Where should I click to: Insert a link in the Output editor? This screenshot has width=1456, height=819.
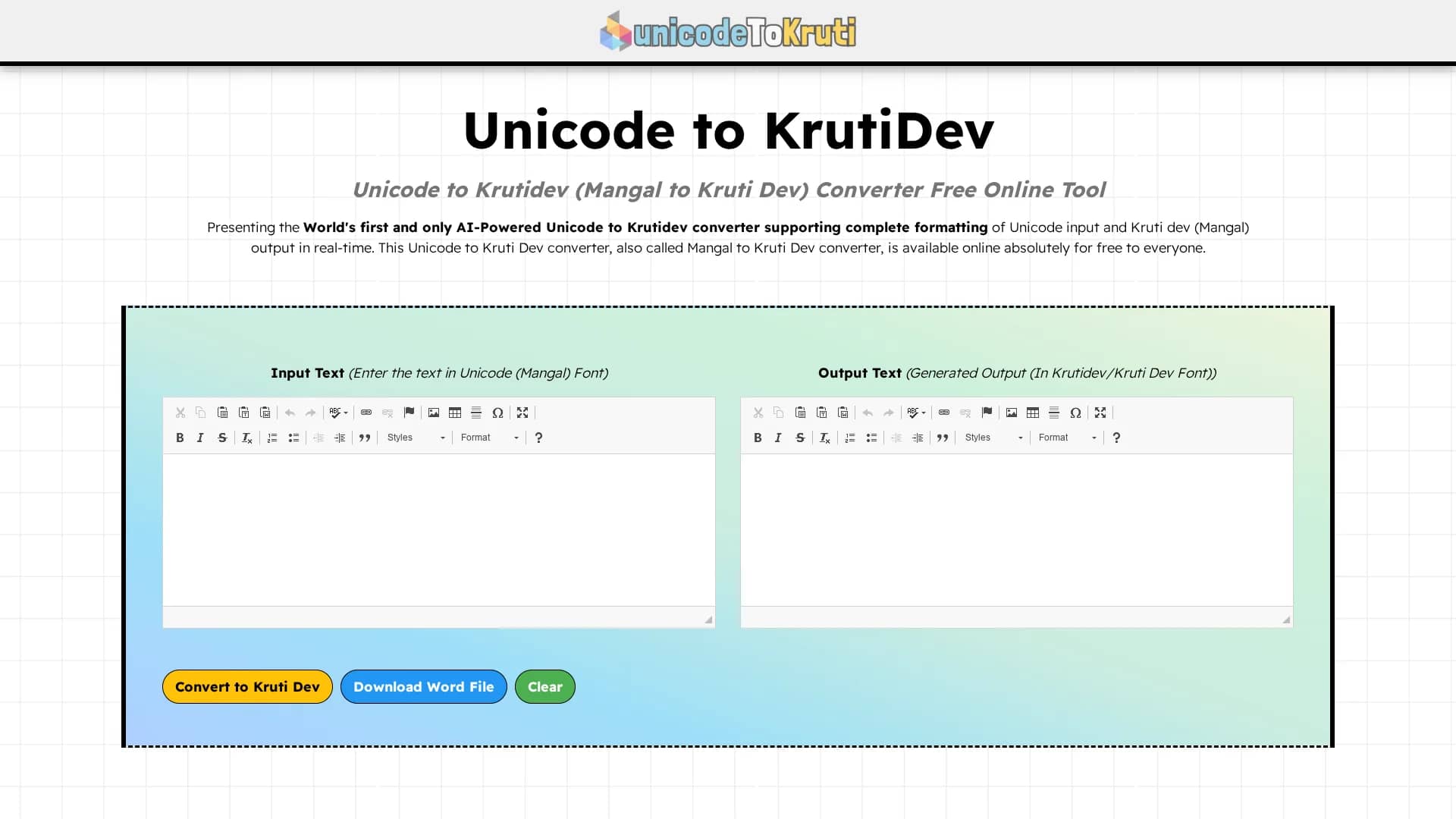click(x=944, y=413)
